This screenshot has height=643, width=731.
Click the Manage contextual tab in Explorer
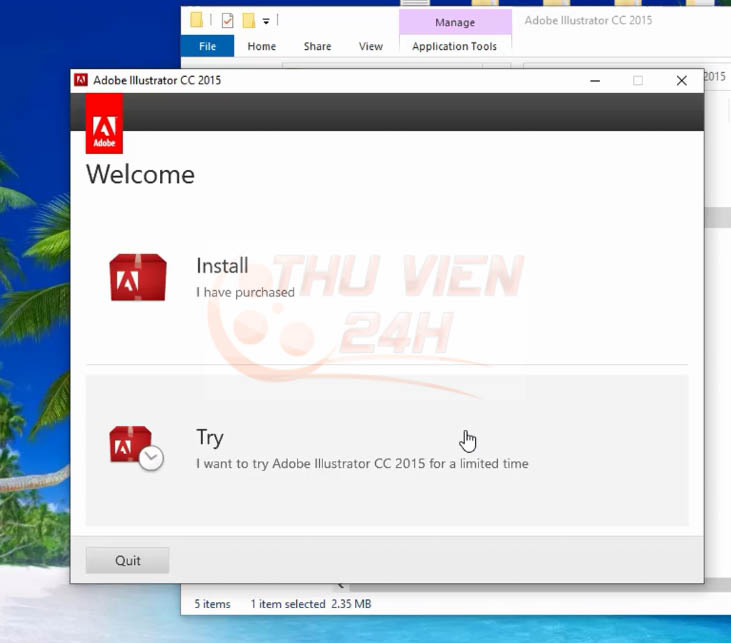tap(455, 22)
